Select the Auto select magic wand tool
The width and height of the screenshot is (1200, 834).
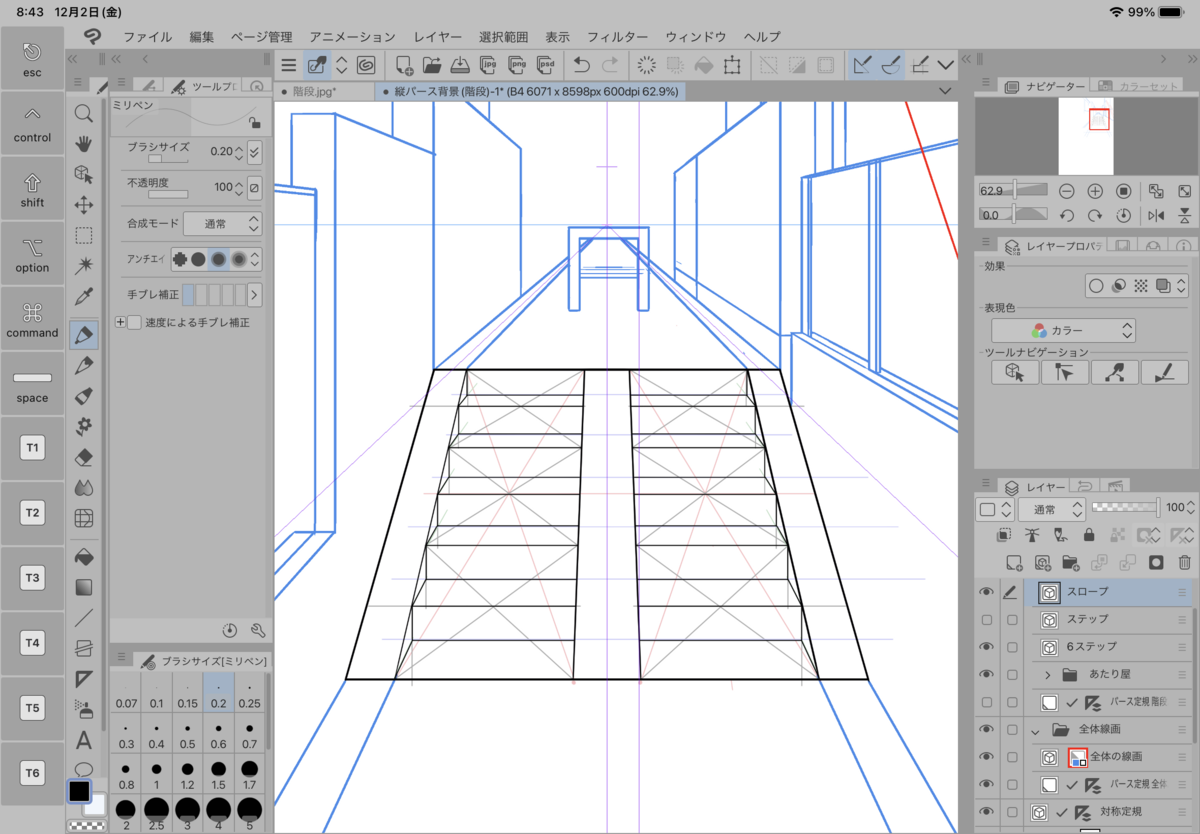pyautogui.click(x=84, y=266)
